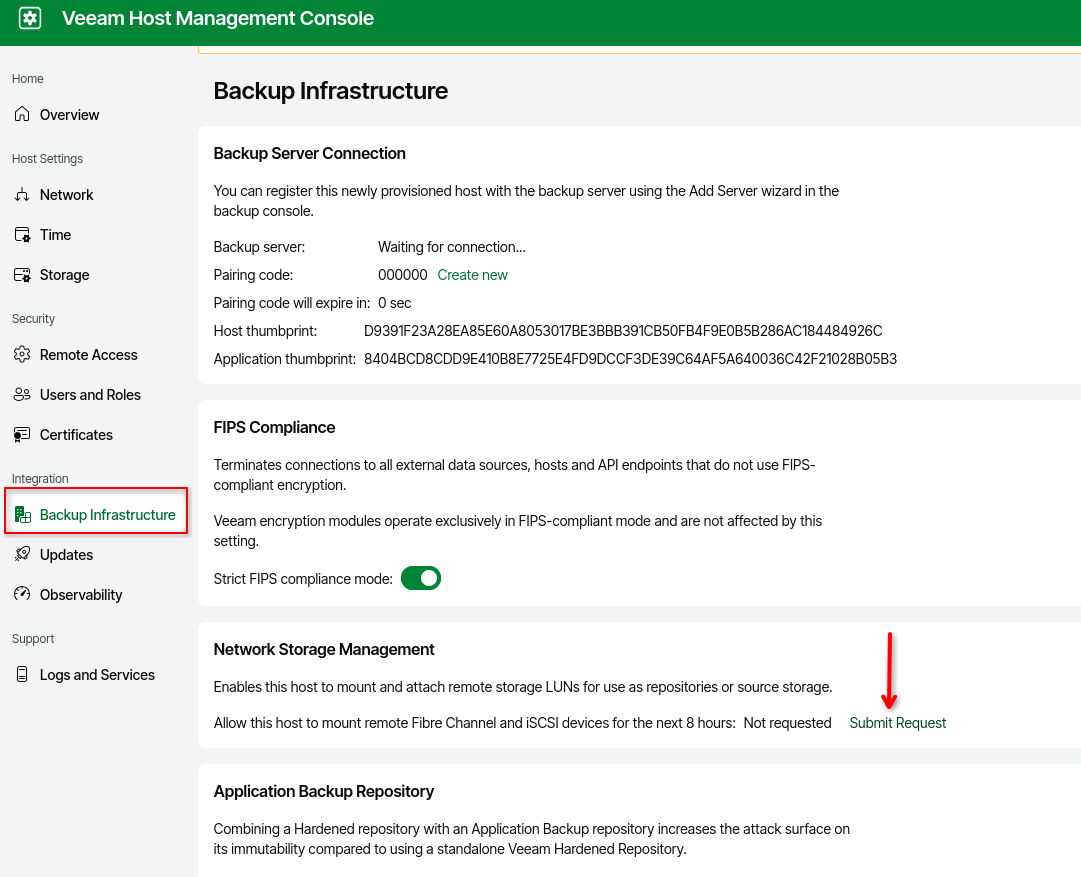The image size is (1081, 877).
Task: Click Create new pairing code link
Action: point(472,274)
